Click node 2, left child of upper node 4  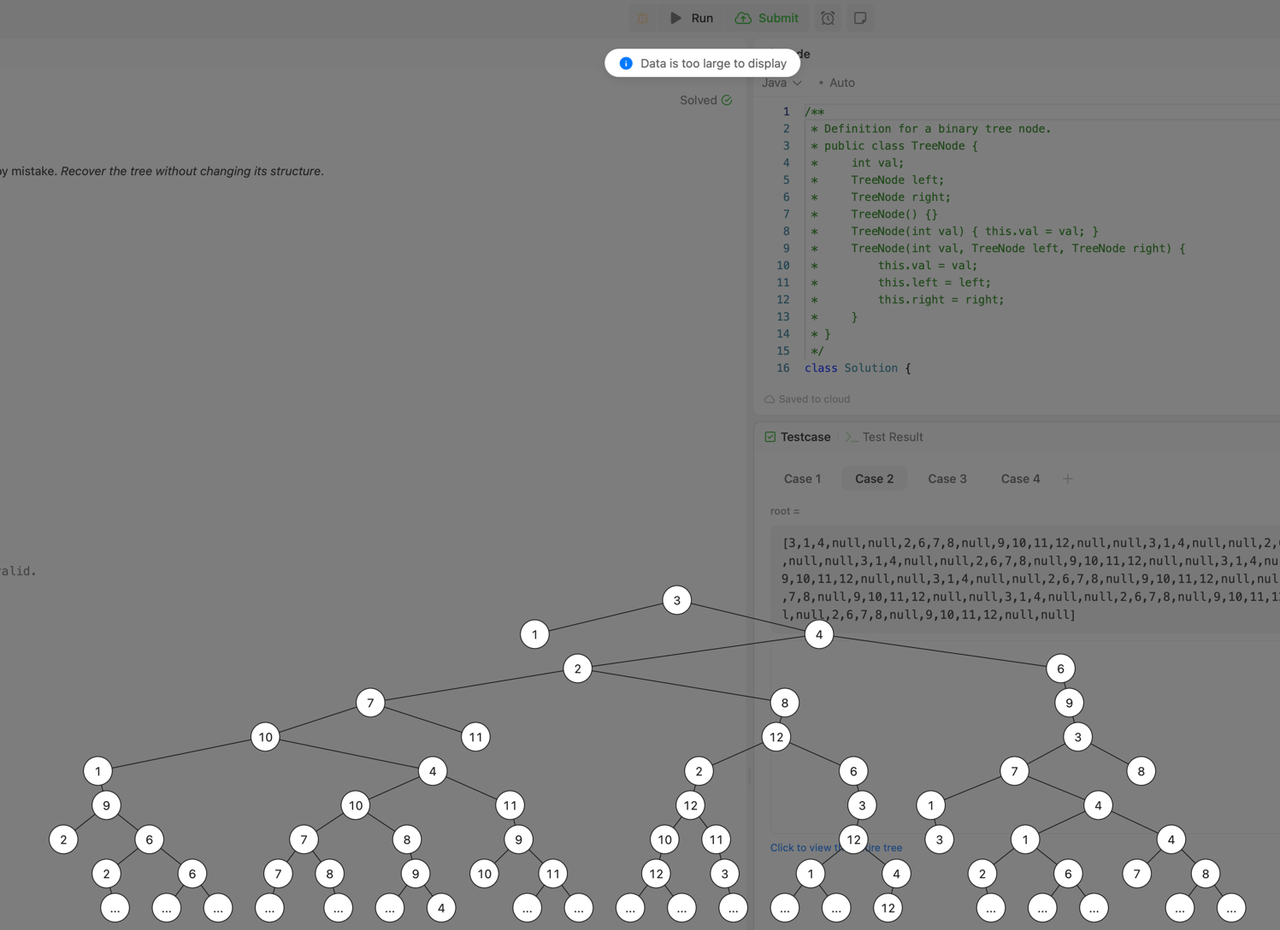[577, 668]
